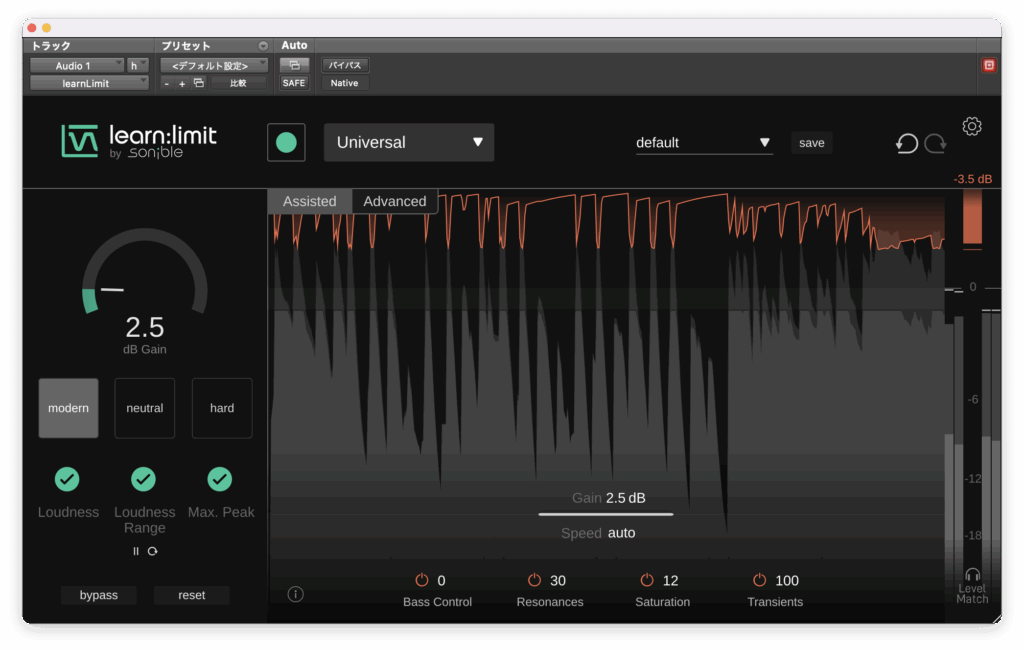Select the next preset with the plus button
Viewport: 1024px width, 650px height.
182,84
